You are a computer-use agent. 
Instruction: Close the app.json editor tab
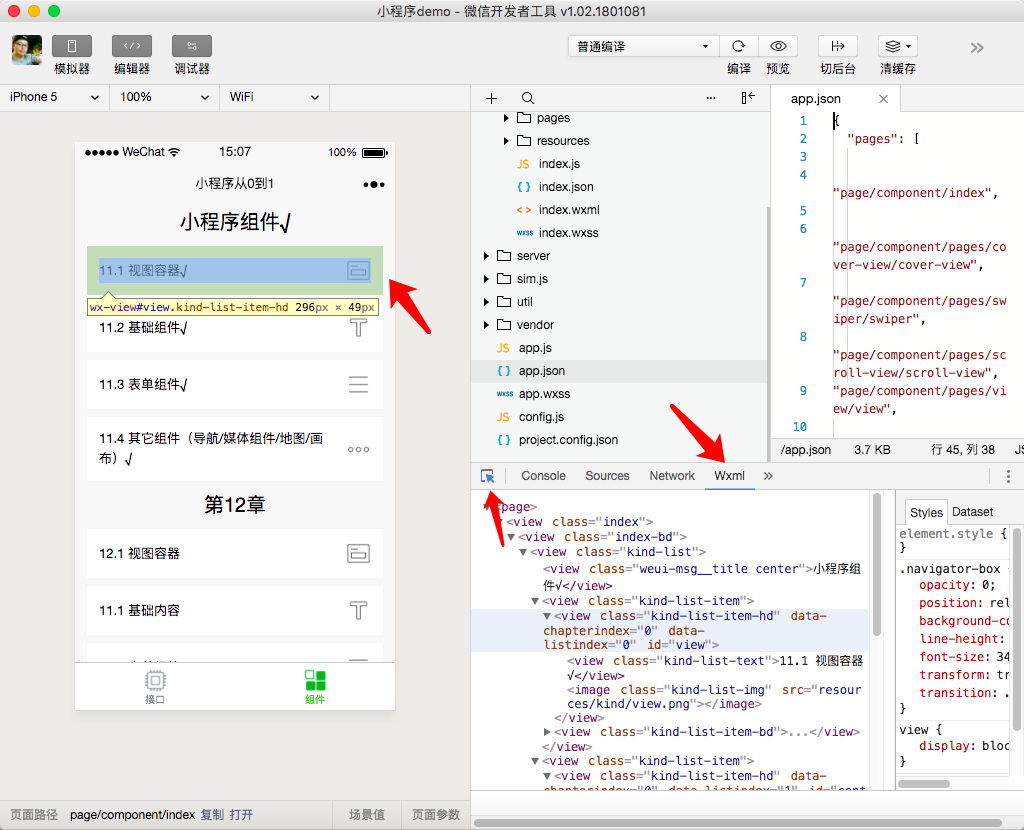click(883, 99)
